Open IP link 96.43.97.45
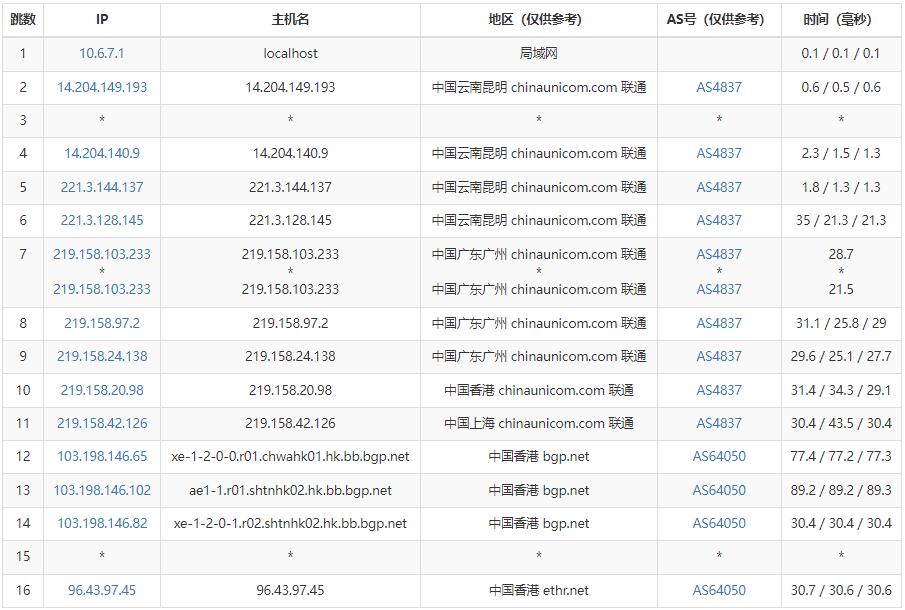 click(x=102, y=590)
